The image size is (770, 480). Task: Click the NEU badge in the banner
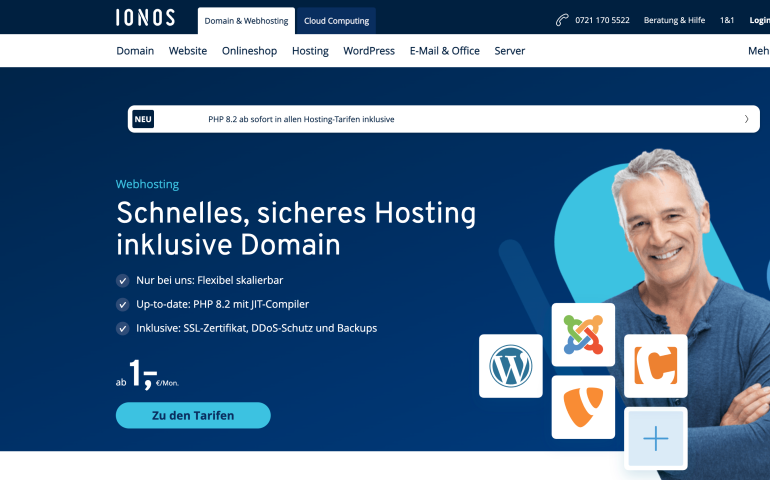coord(143,119)
